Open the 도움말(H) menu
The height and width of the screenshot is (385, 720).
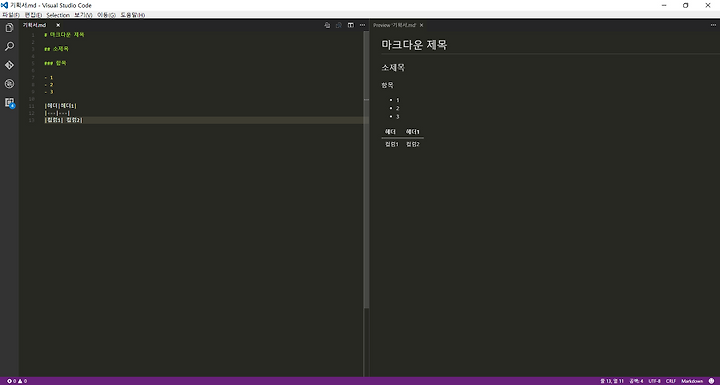pyautogui.click(x=133, y=15)
